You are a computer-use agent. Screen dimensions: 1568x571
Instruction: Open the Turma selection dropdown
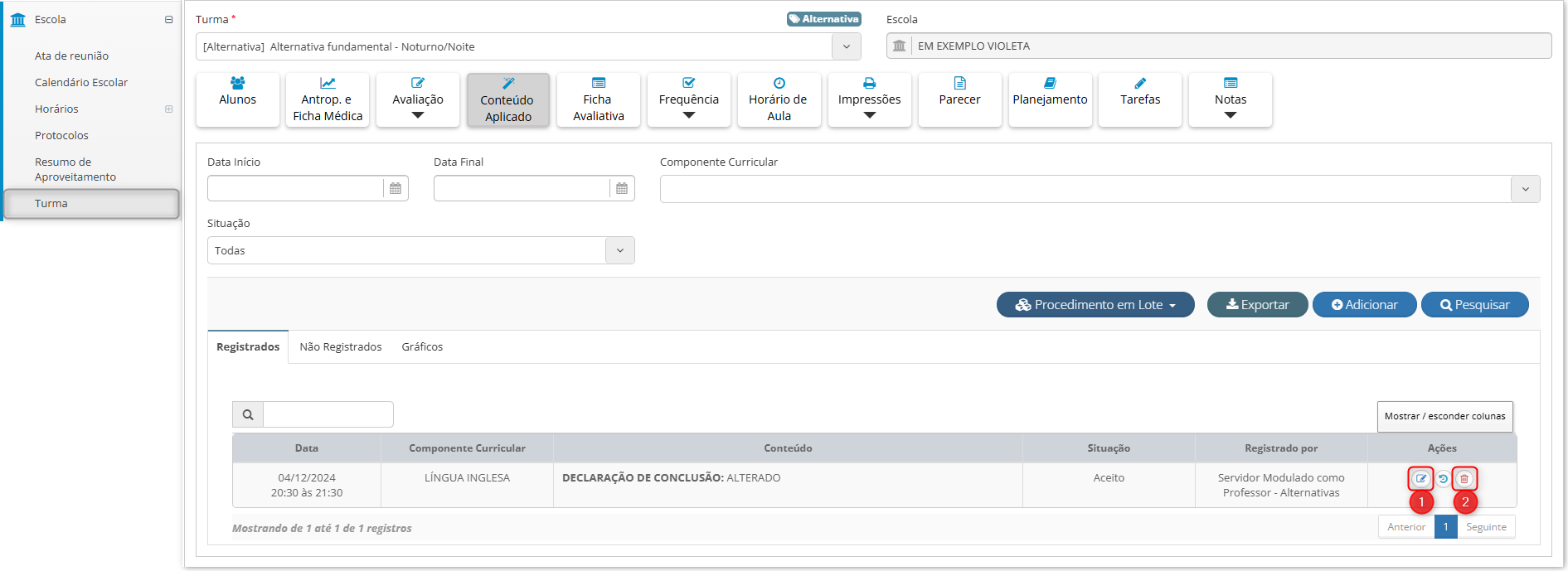pyautogui.click(x=846, y=46)
